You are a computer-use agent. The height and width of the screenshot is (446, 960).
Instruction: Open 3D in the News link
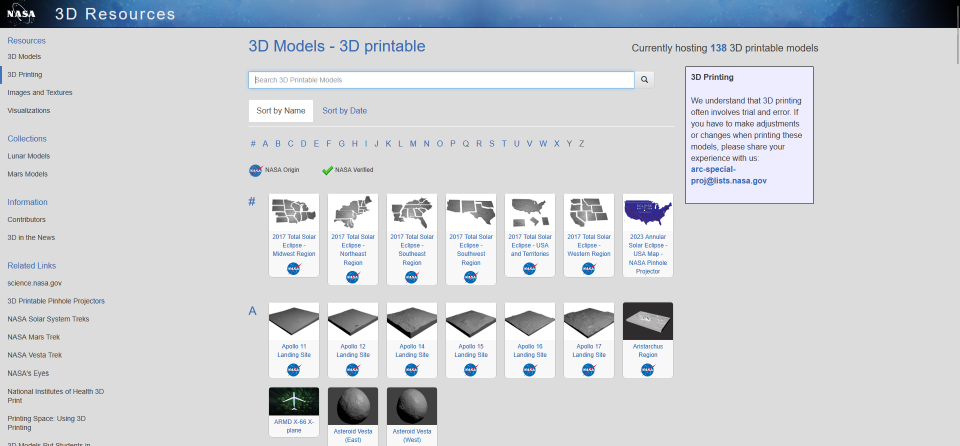click(x=31, y=238)
